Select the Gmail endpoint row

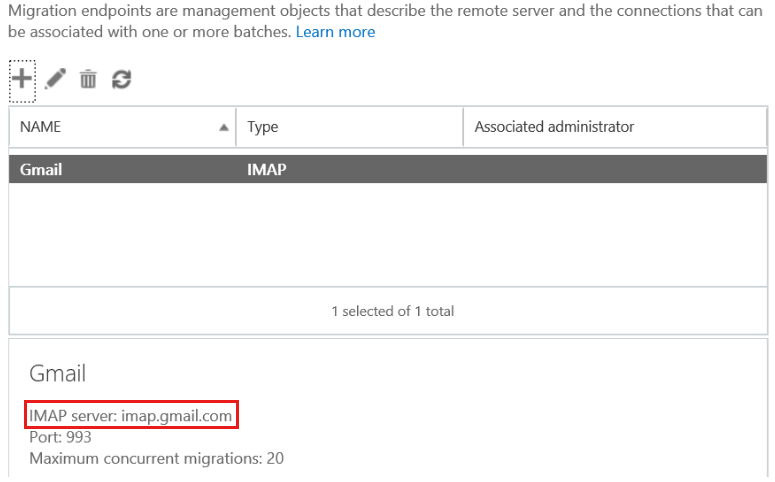pyautogui.click(x=388, y=169)
